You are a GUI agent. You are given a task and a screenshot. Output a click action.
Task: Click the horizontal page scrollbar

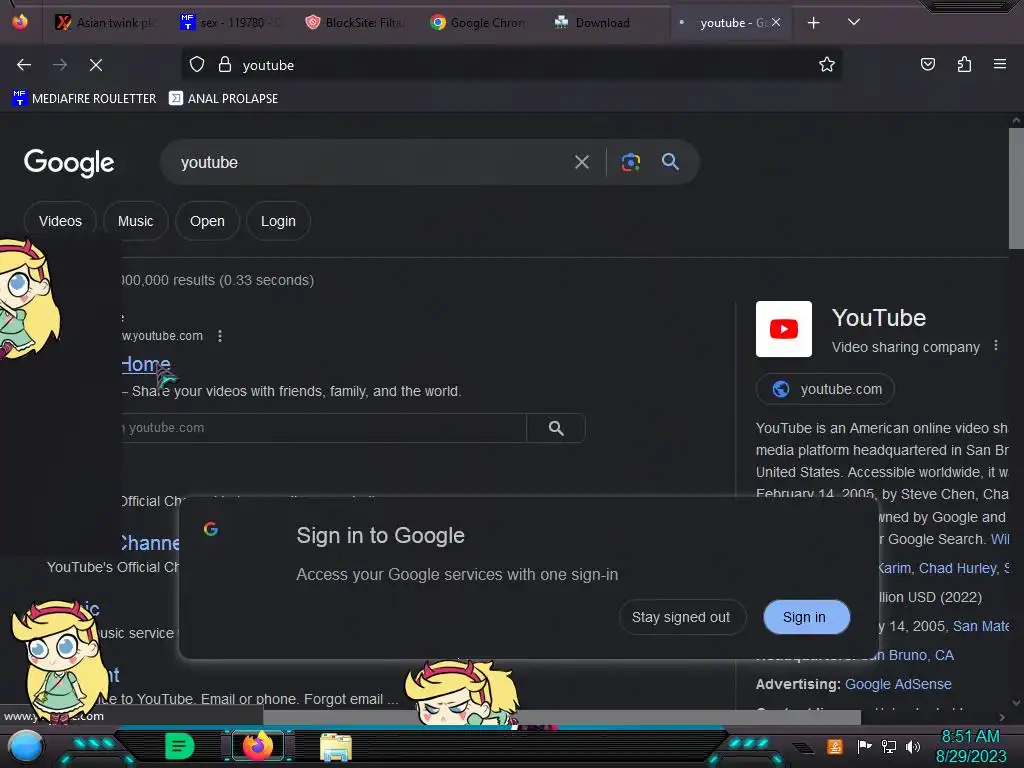click(562, 717)
